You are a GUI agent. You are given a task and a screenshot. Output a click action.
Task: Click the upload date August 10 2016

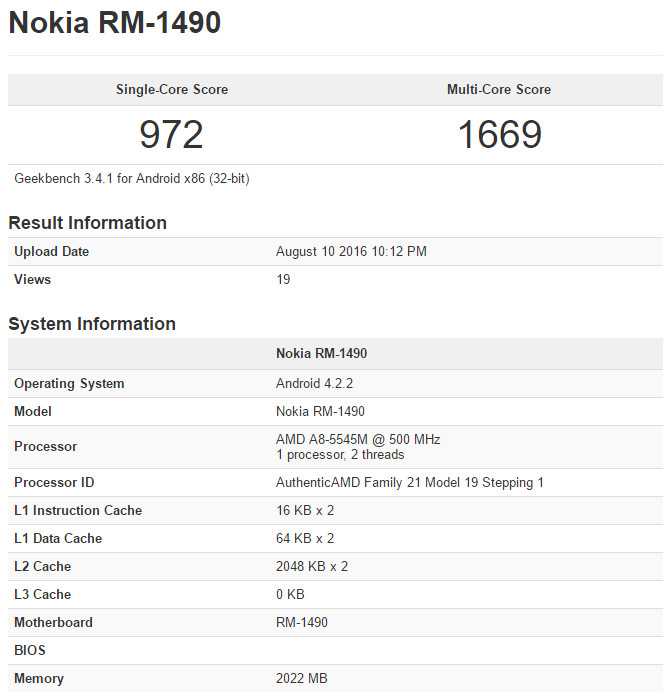click(351, 252)
